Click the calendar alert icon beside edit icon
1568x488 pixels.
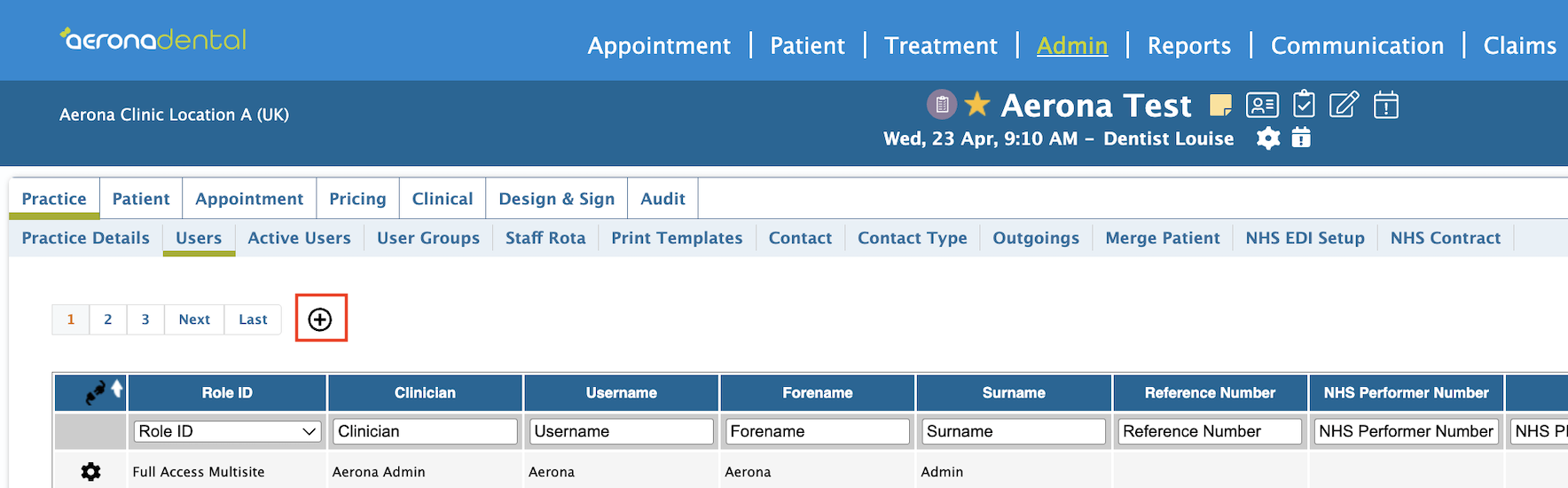click(1386, 105)
